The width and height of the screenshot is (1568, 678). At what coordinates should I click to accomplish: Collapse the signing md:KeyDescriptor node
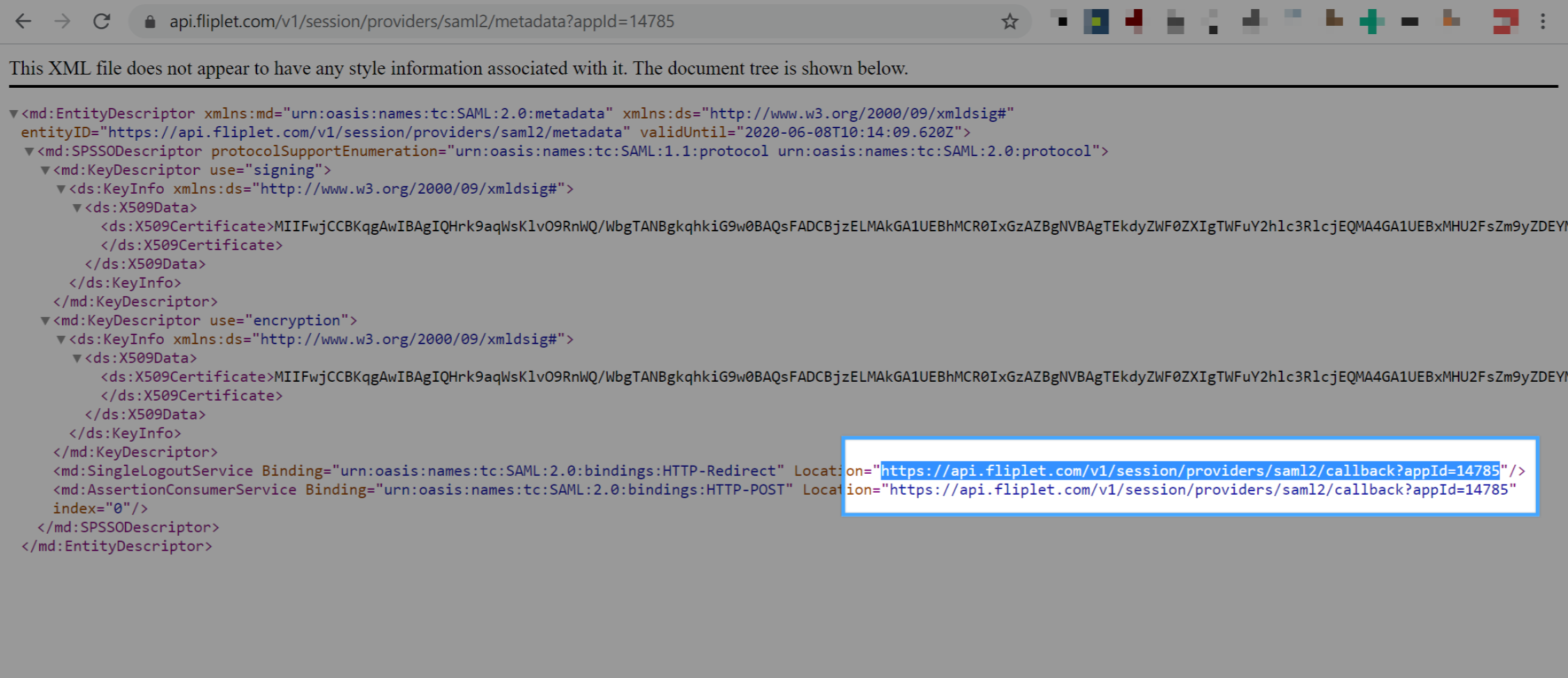tap(45, 170)
